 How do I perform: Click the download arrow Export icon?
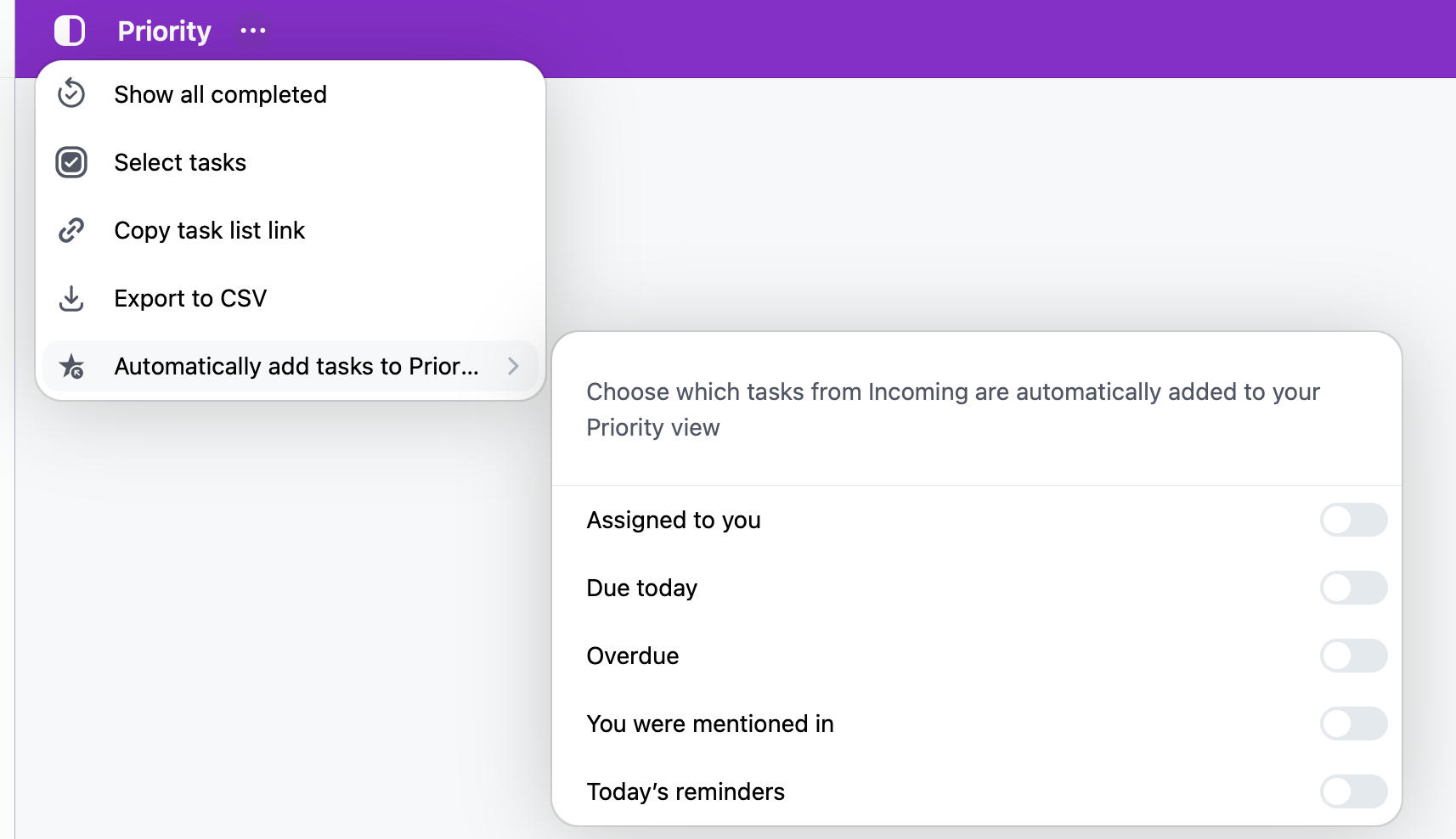coord(71,298)
